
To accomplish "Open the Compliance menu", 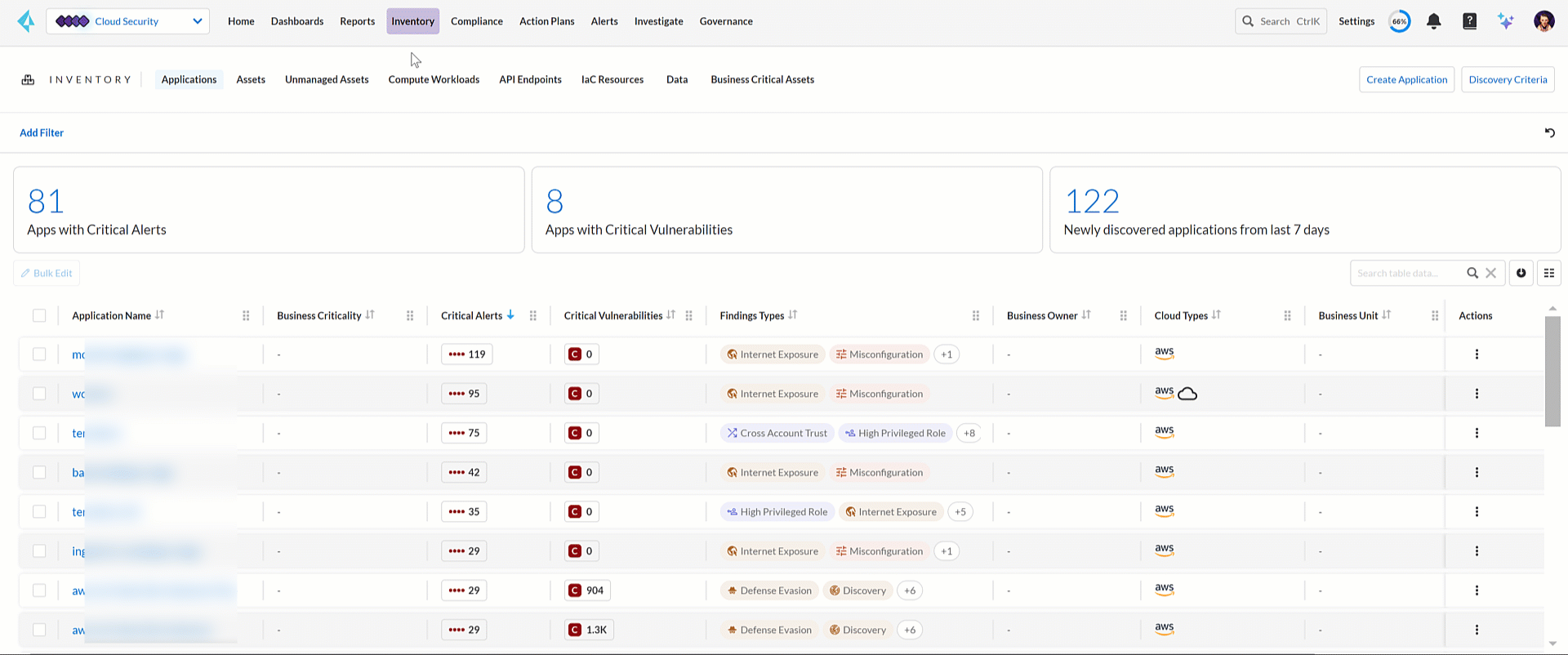I will (477, 21).
